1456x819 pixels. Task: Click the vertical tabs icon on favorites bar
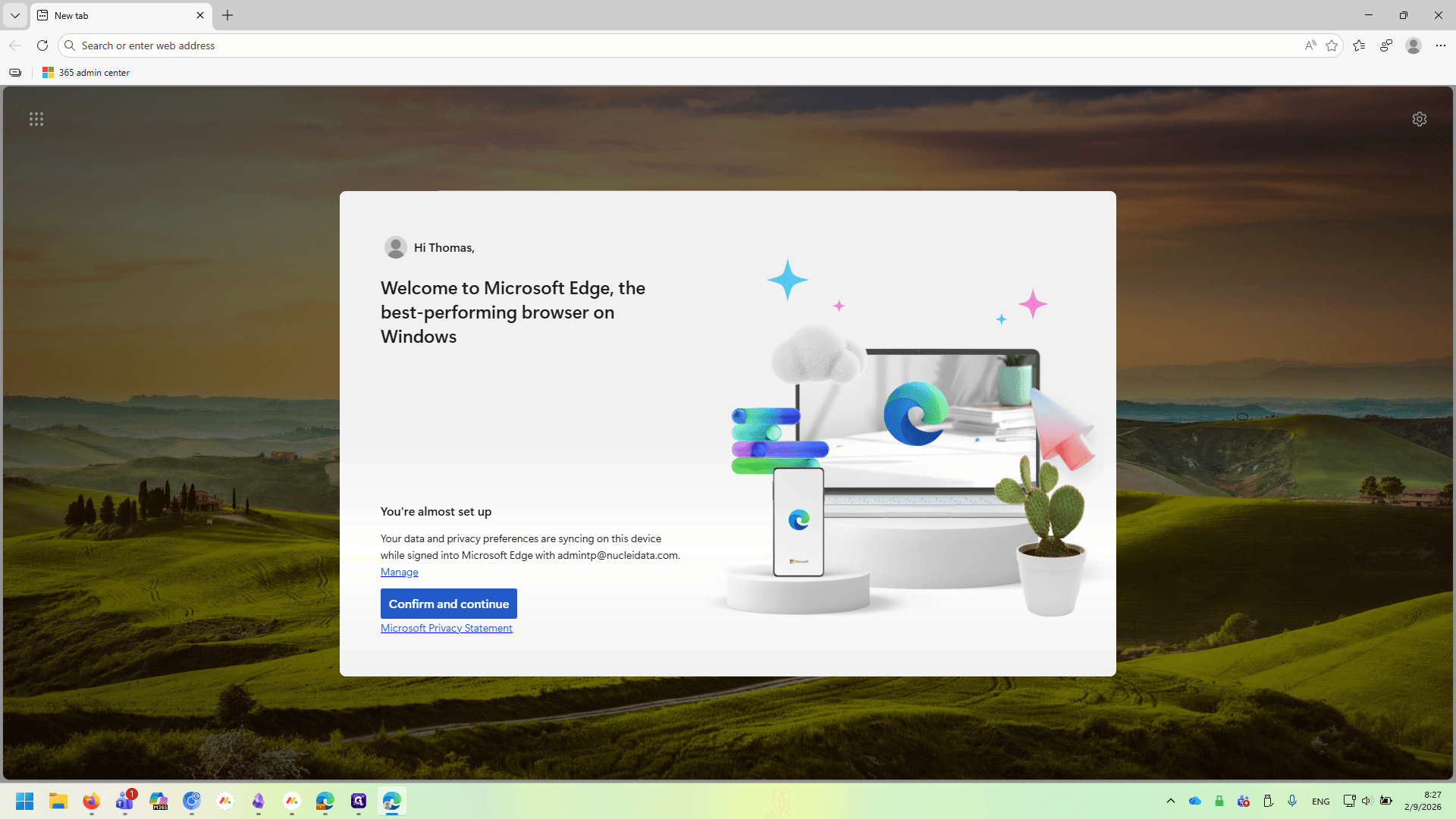tap(15, 73)
